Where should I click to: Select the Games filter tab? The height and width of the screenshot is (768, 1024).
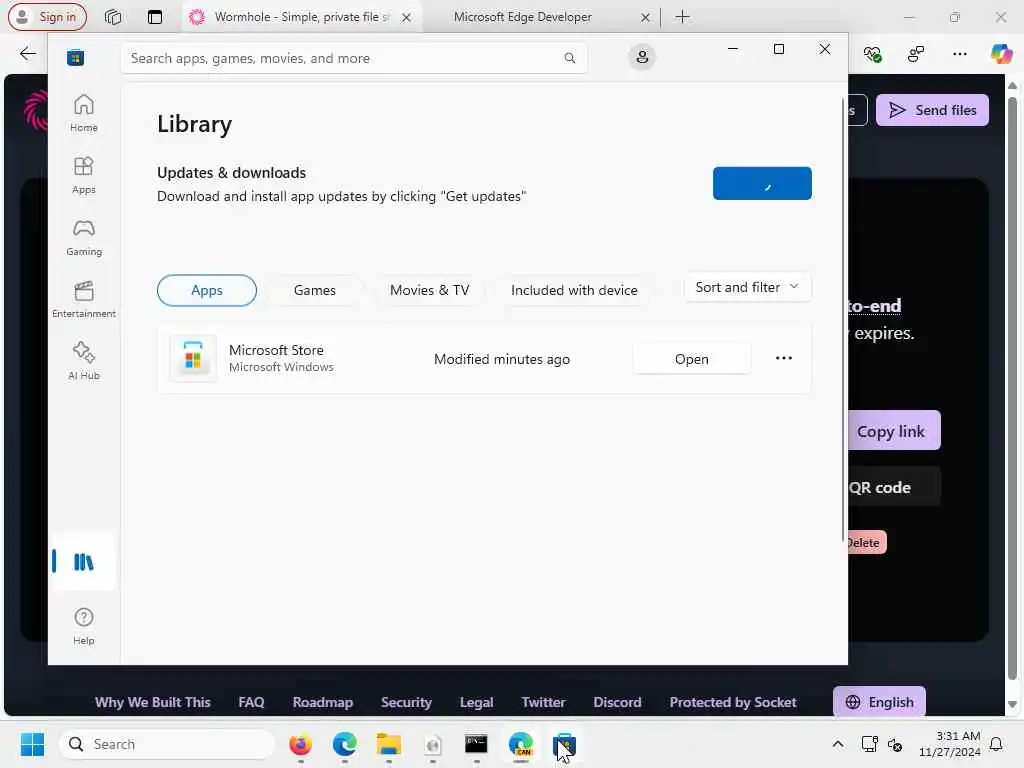coord(315,290)
